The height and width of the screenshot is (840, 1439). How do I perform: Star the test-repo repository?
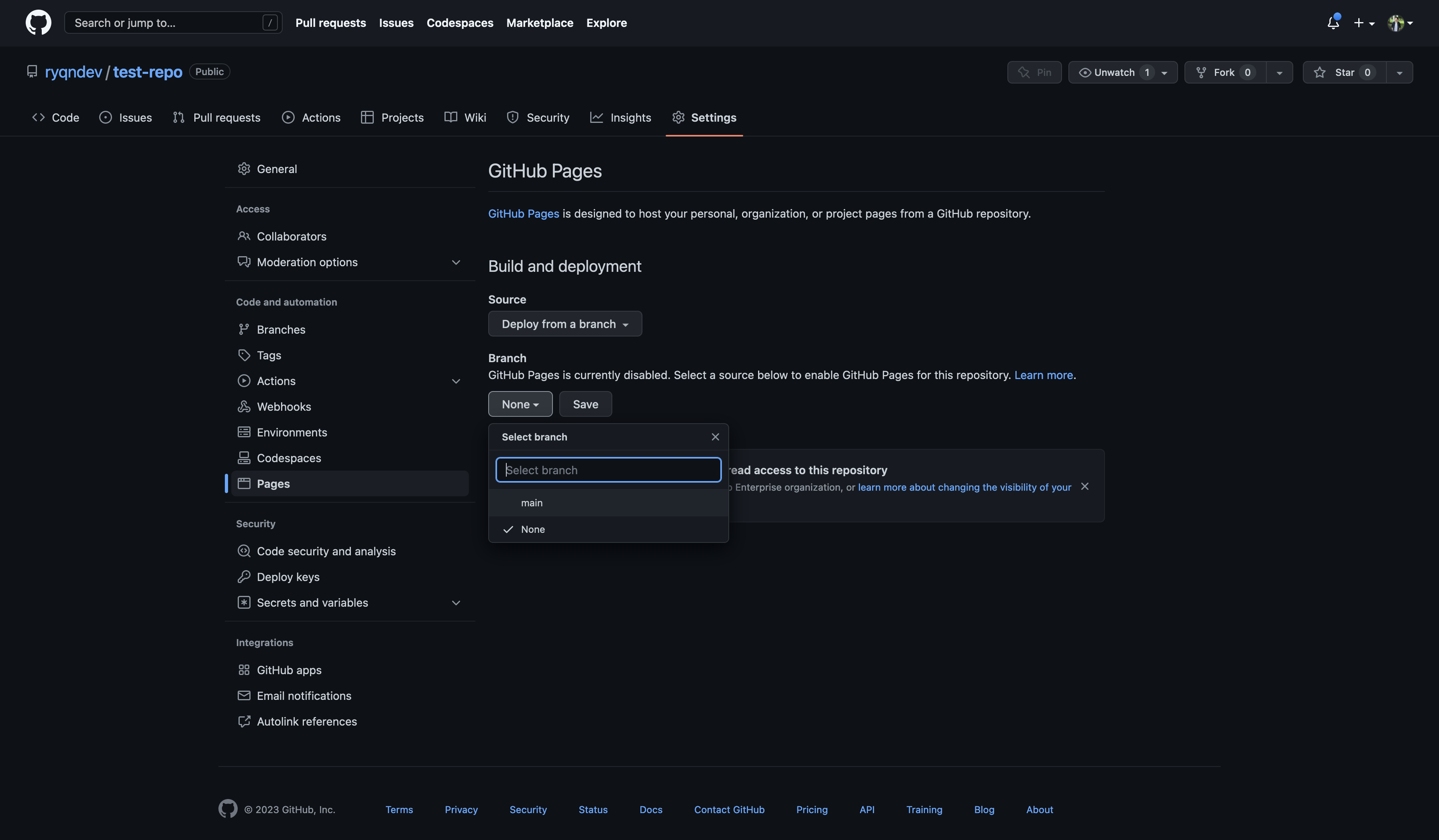pos(1345,73)
